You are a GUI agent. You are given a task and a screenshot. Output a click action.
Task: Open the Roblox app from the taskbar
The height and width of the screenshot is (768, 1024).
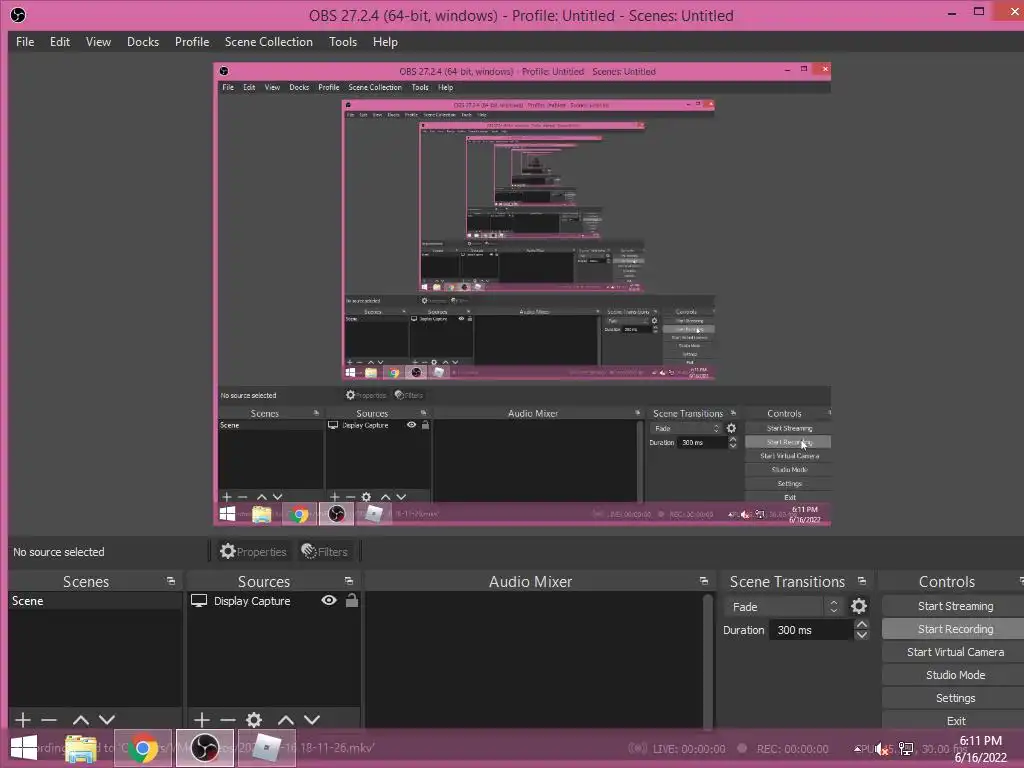coord(266,748)
